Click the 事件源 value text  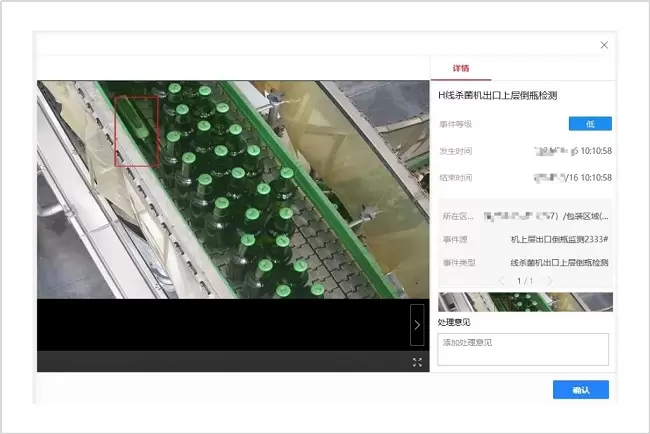(560, 240)
